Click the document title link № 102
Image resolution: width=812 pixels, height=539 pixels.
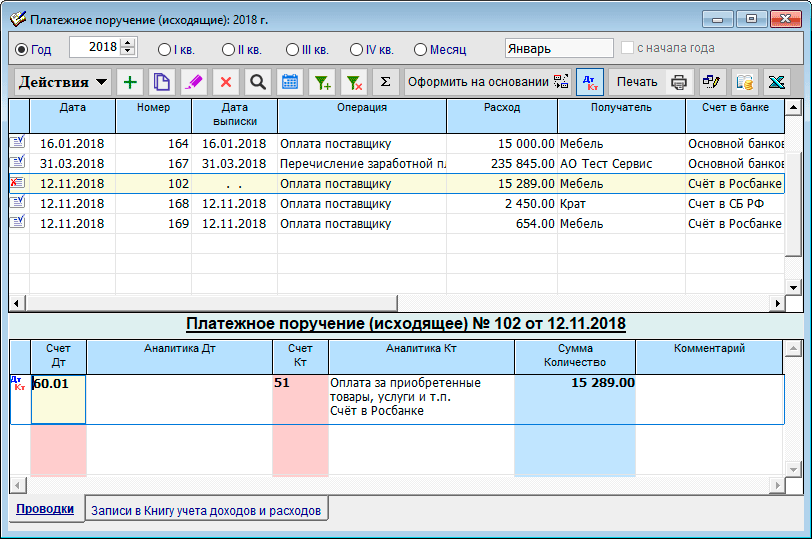(x=405, y=324)
